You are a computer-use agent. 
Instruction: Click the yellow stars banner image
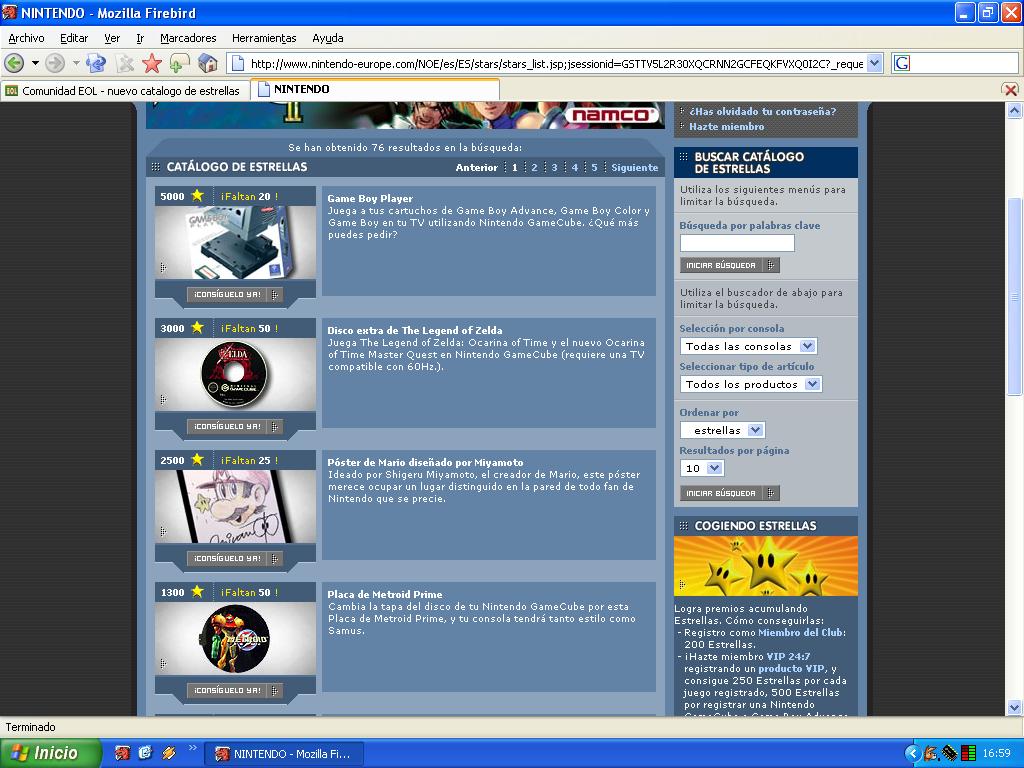point(766,566)
